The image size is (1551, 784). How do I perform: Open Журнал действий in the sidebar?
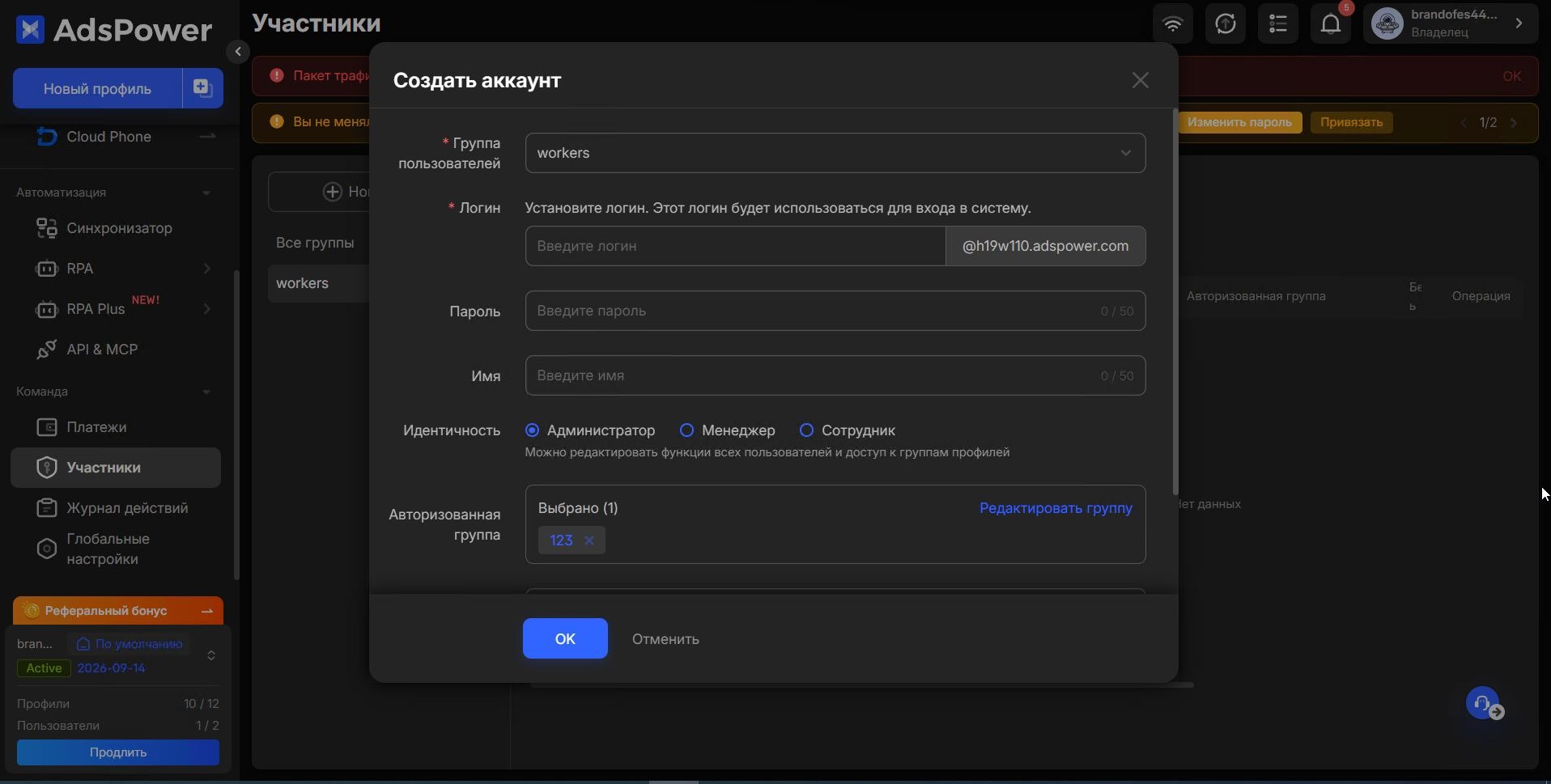point(116,508)
